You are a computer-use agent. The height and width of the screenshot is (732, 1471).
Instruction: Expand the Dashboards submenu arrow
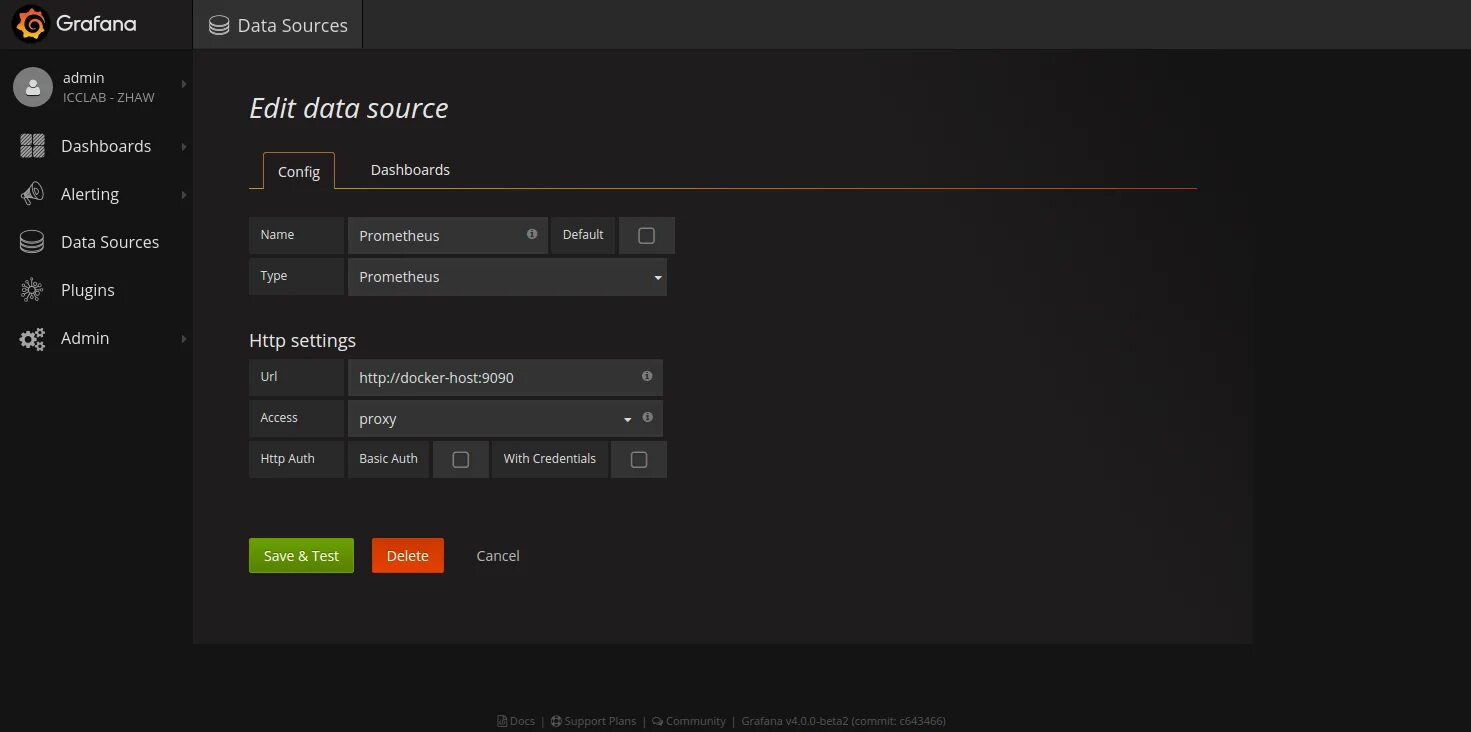pyautogui.click(x=184, y=147)
